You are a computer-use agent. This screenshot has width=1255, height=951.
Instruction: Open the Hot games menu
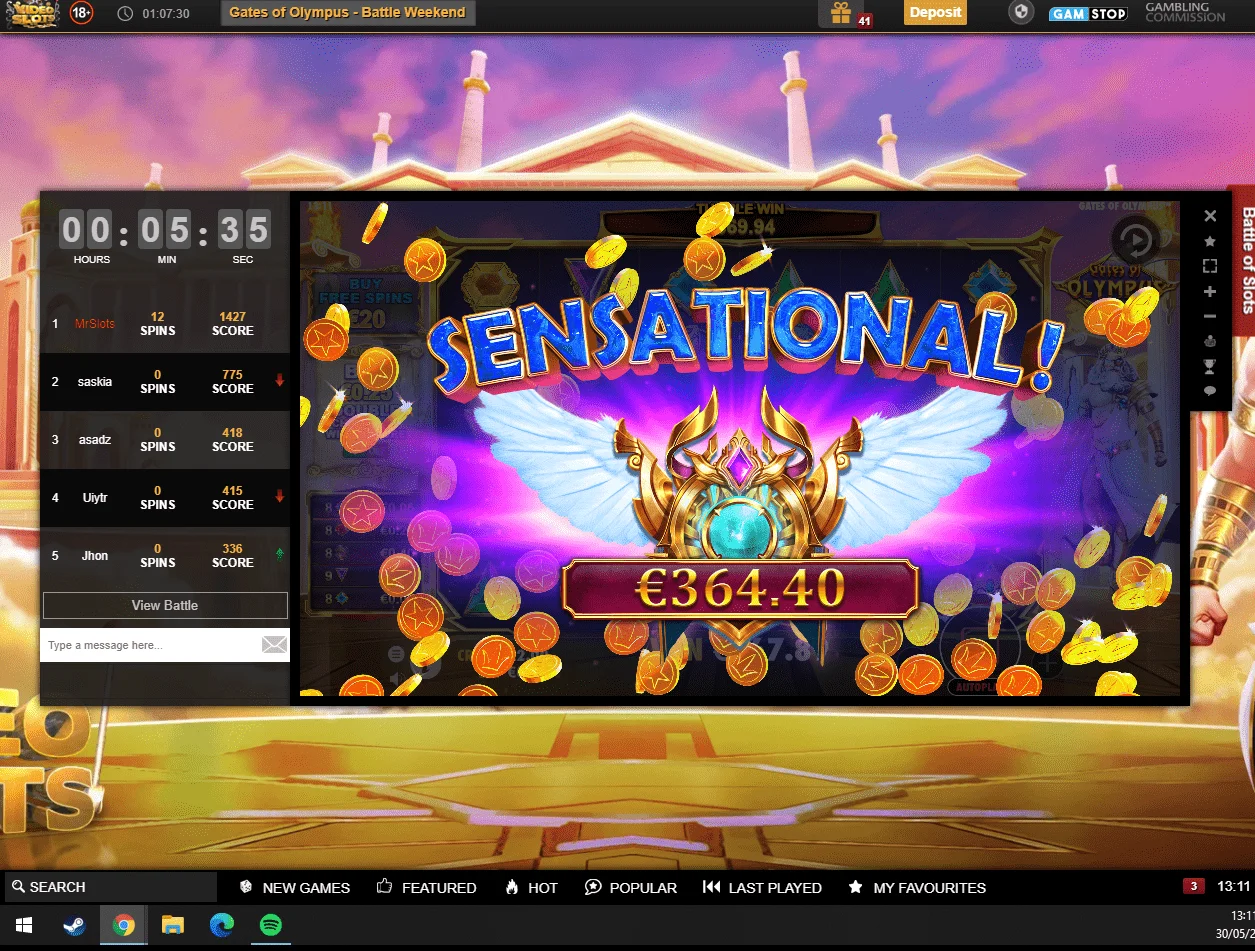pos(531,887)
